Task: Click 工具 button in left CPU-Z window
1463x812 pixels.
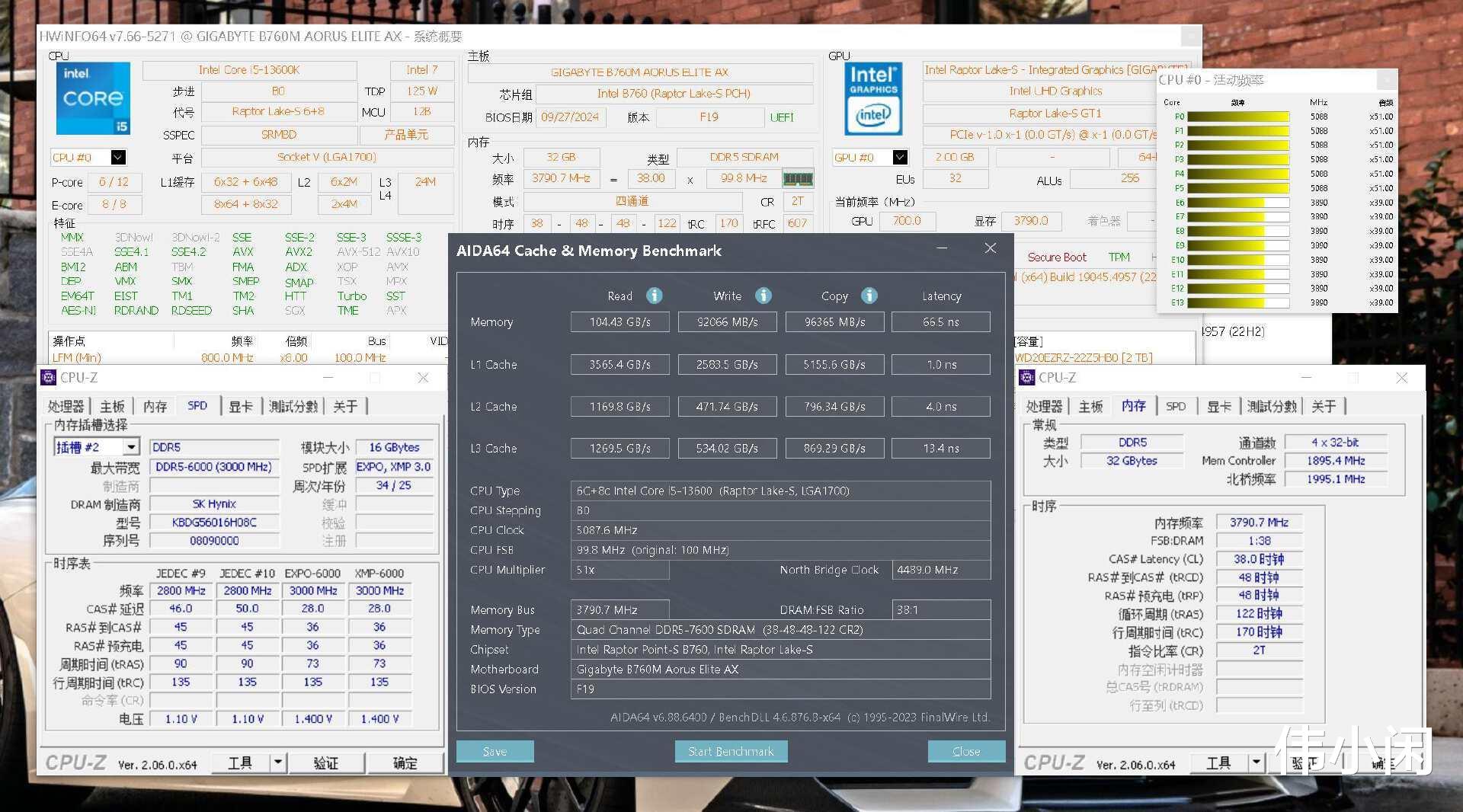Action: [x=240, y=762]
